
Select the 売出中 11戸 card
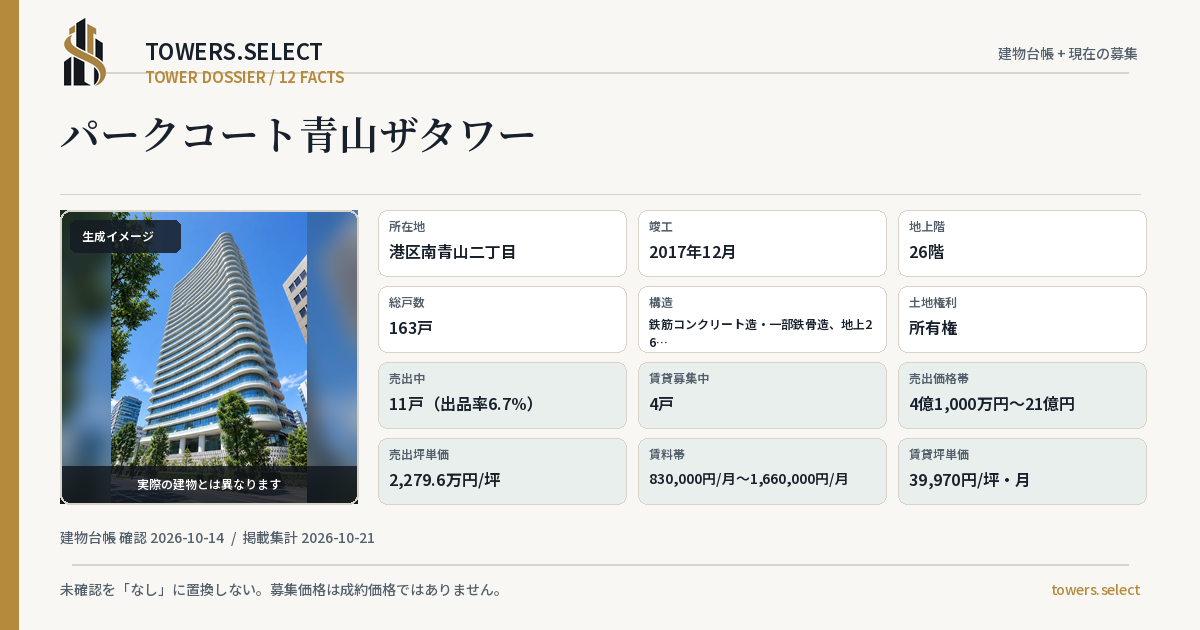(502, 395)
